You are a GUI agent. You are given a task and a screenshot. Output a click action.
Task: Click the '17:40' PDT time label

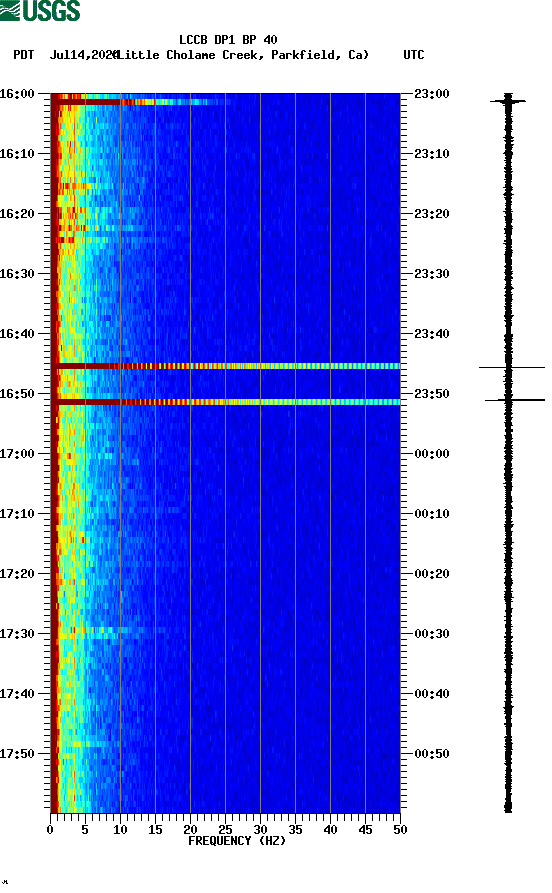[x=17, y=694]
